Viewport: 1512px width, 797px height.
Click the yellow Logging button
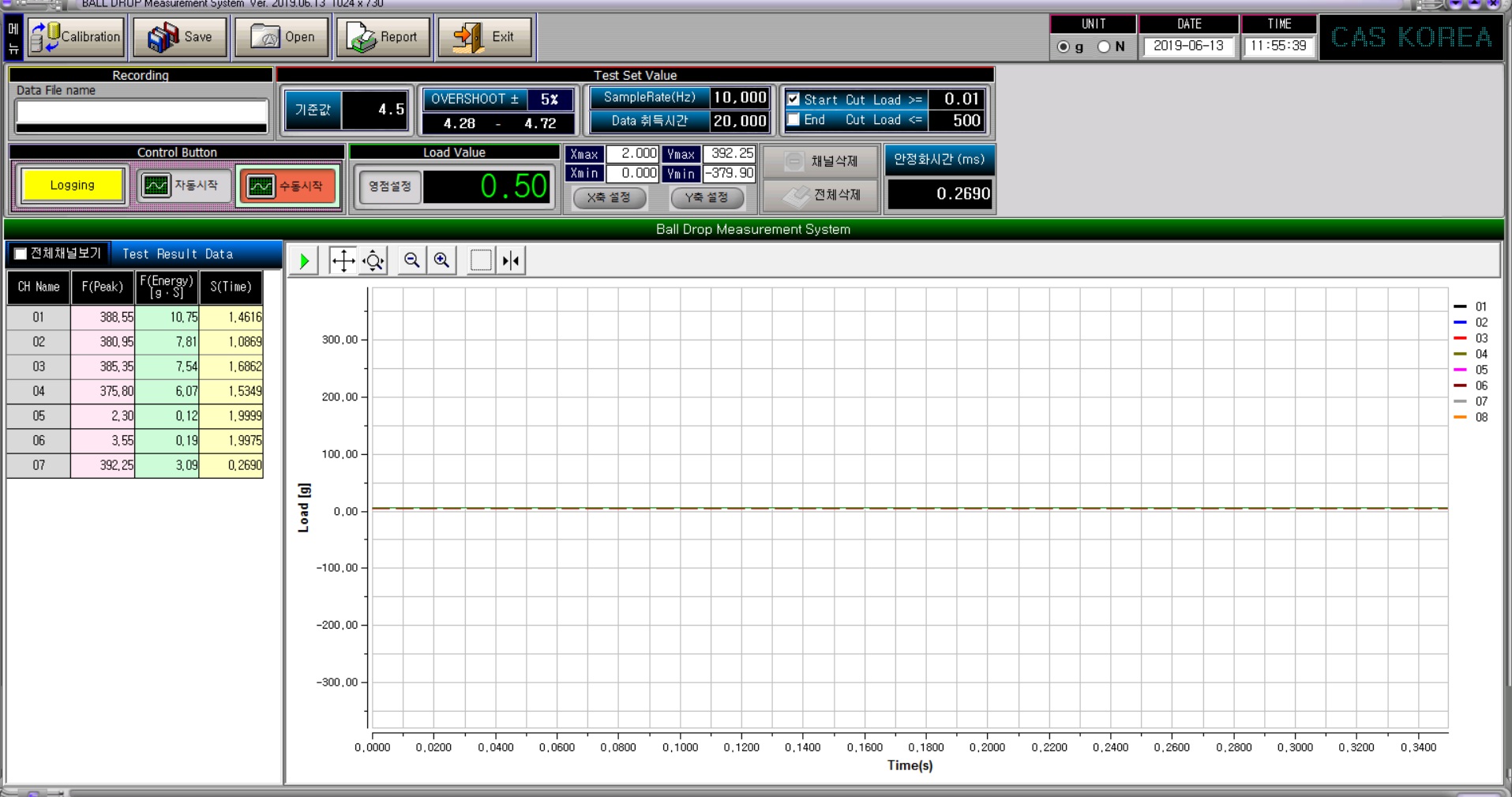coord(73,186)
